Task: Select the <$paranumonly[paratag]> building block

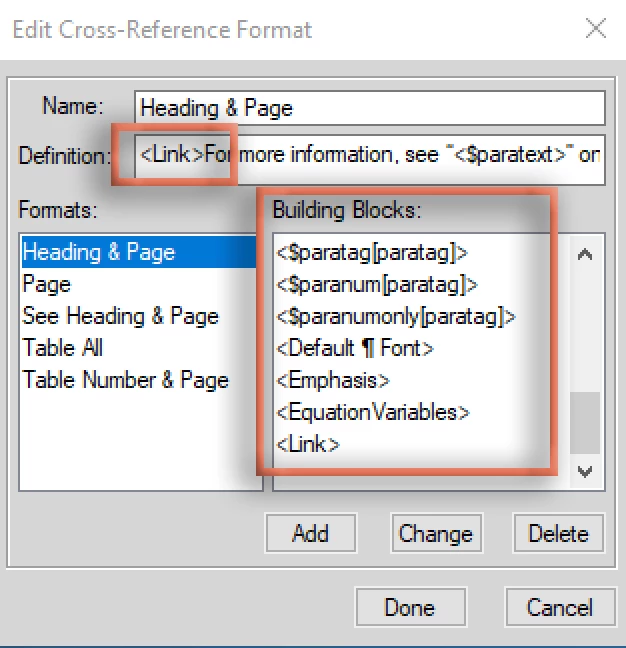Action: coord(396,317)
